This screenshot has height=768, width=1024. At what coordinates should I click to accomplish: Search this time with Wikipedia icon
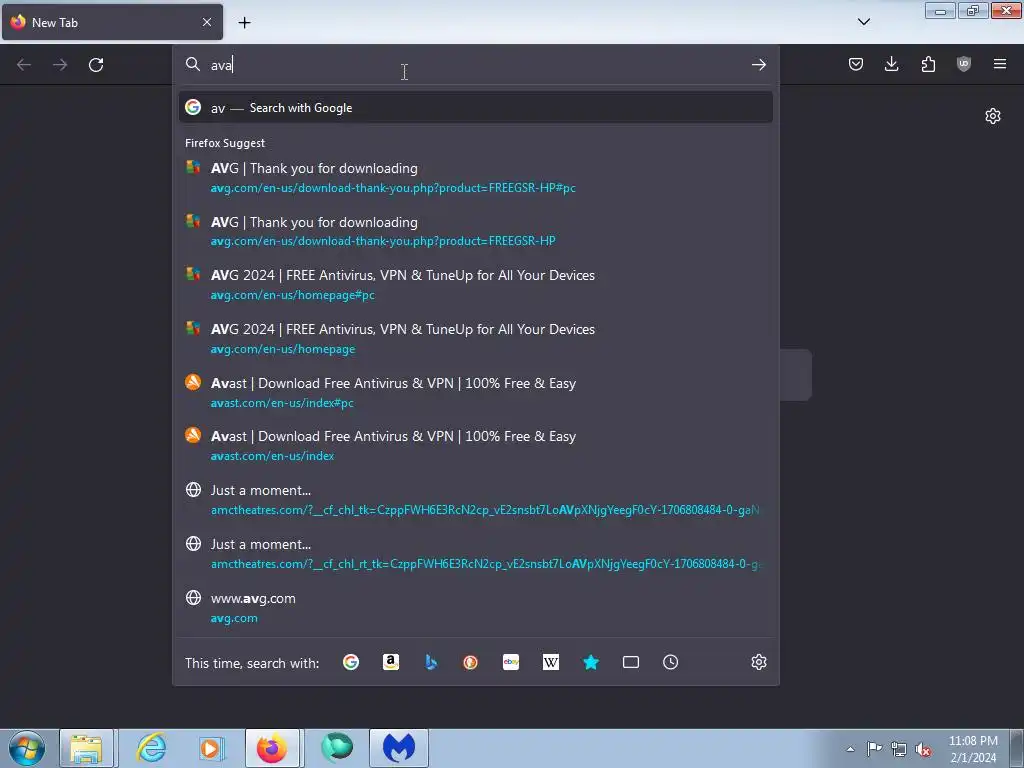(551, 662)
